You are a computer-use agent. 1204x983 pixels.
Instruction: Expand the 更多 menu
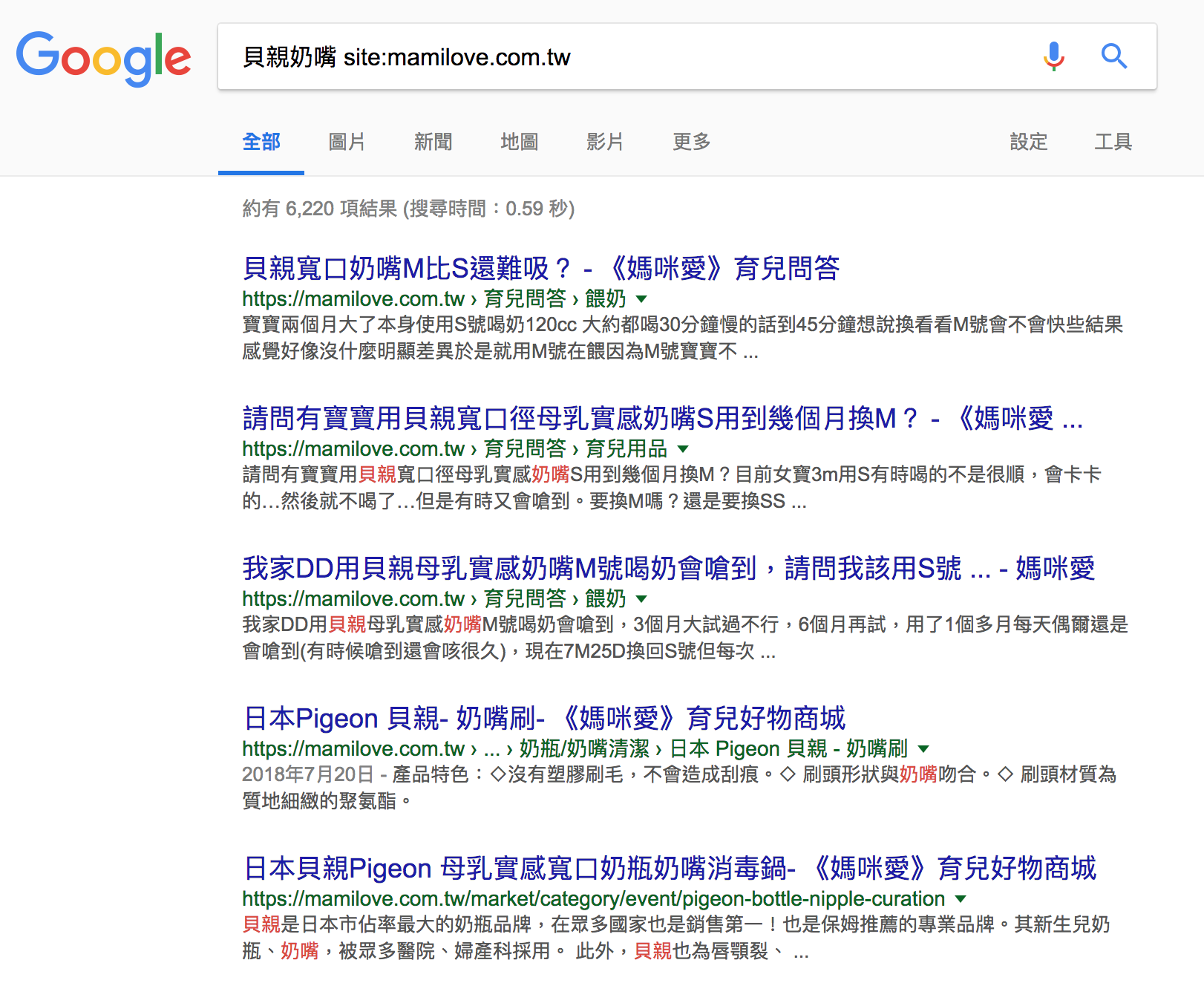point(692,142)
